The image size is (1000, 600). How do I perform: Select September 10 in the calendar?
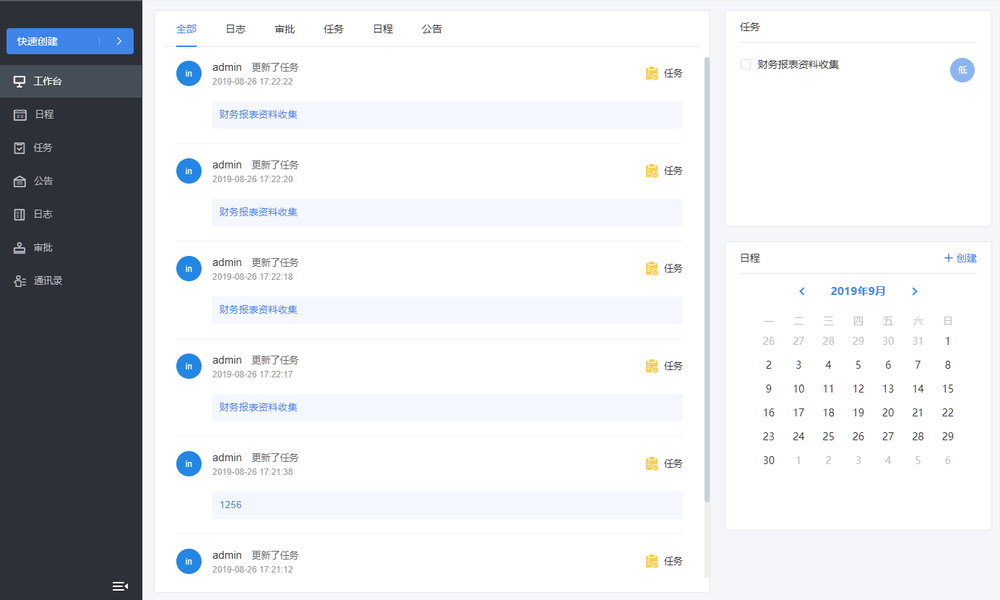(x=798, y=389)
